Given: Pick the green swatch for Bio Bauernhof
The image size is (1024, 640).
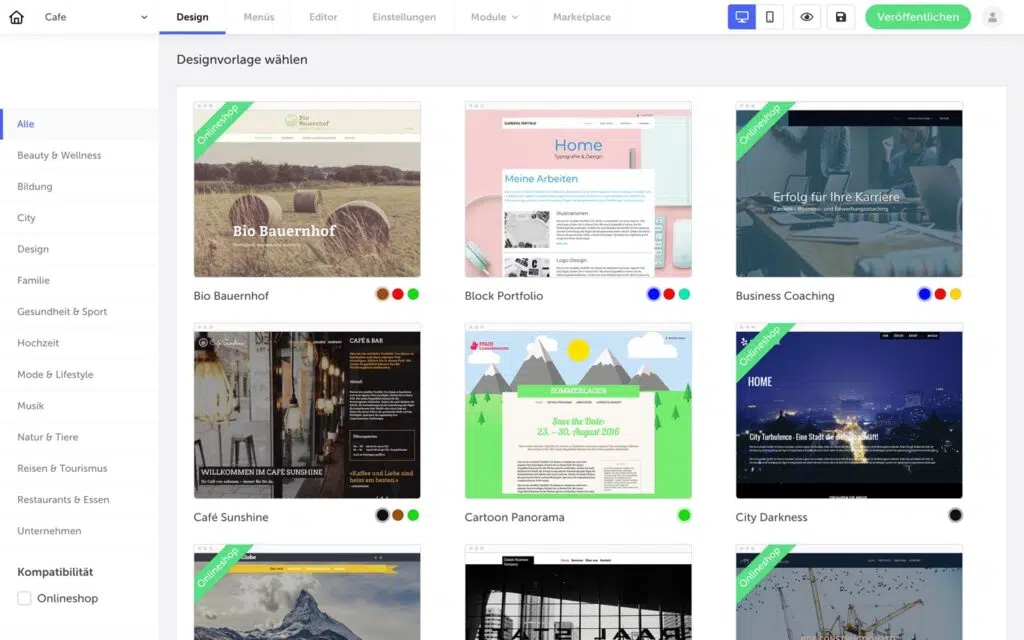Looking at the screenshot, I should coord(413,294).
